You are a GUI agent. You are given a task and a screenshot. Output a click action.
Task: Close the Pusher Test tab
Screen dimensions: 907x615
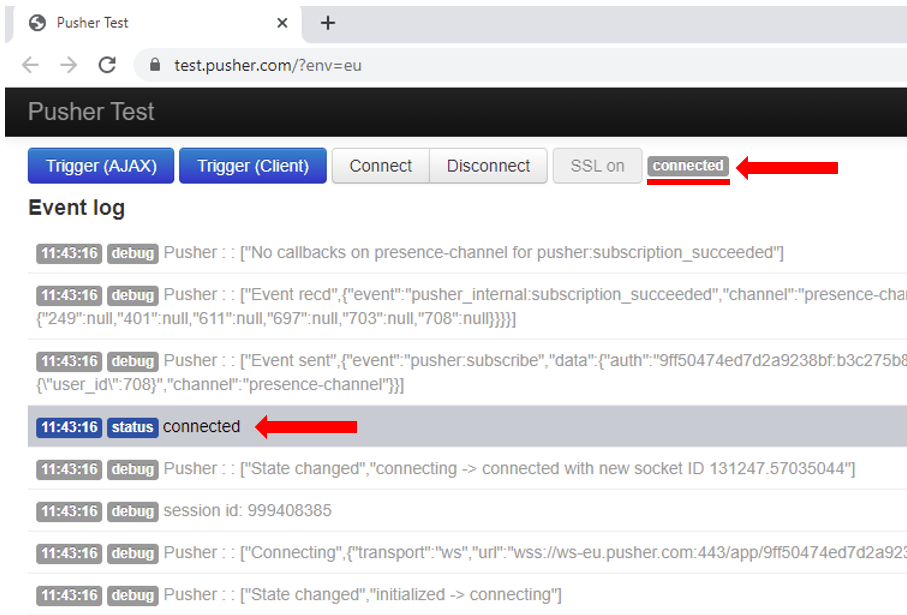[x=282, y=23]
